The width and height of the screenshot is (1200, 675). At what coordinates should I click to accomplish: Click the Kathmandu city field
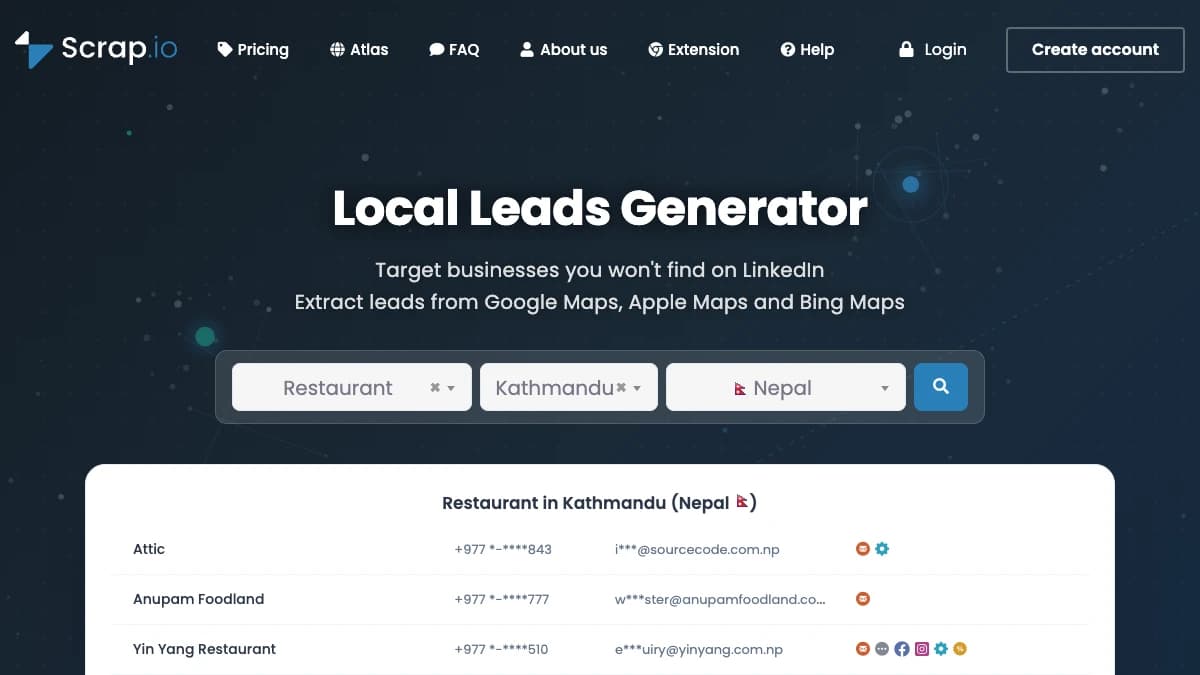click(569, 387)
